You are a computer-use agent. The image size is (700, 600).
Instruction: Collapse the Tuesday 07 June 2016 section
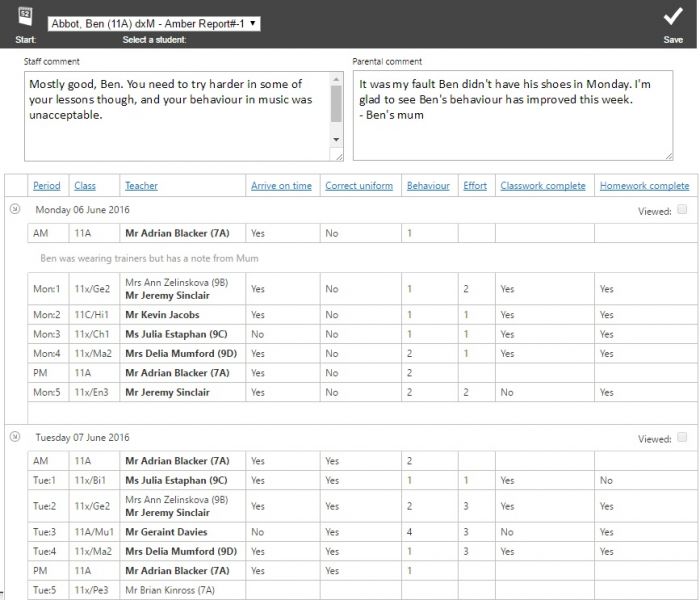(15, 437)
